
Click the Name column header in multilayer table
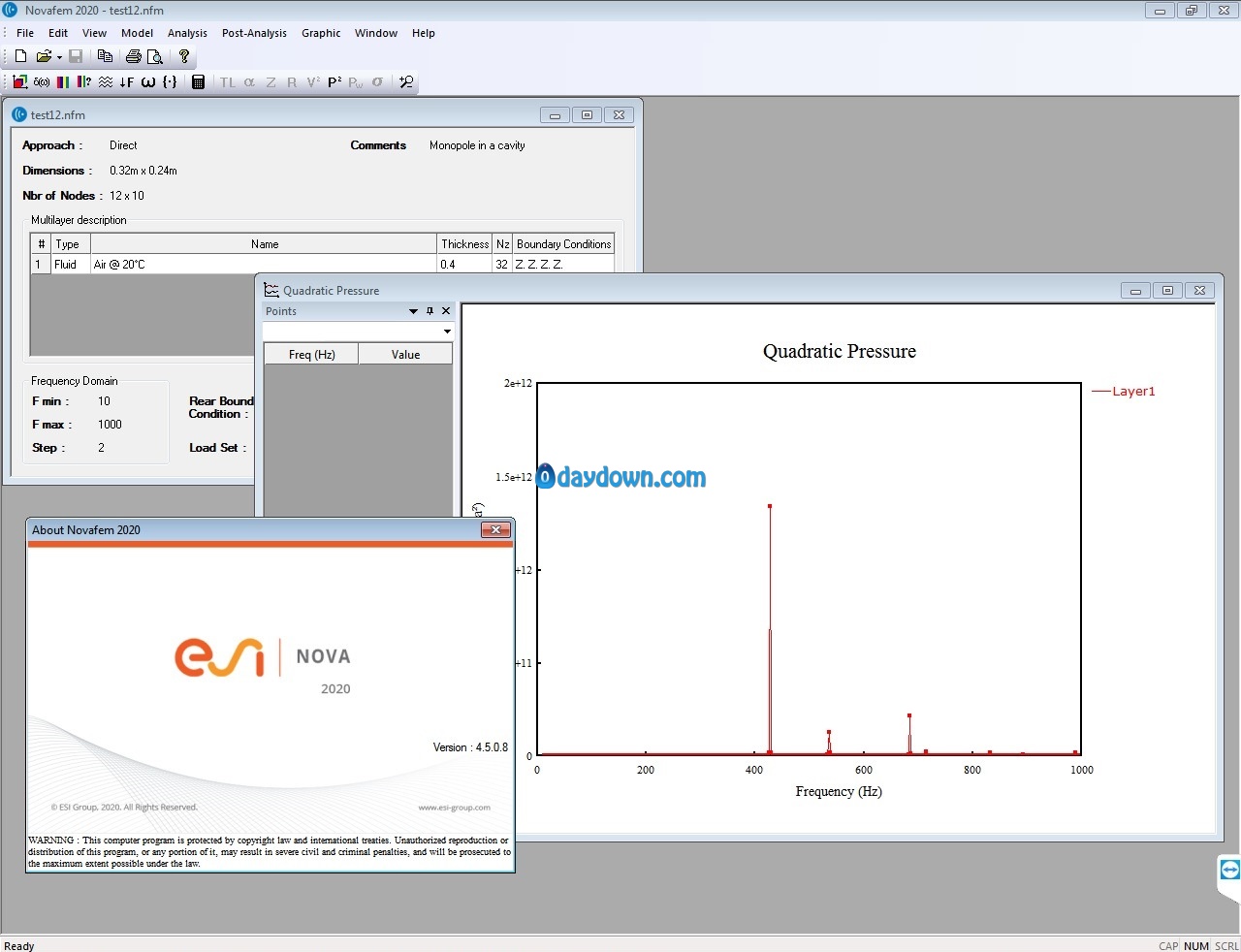pos(264,244)
